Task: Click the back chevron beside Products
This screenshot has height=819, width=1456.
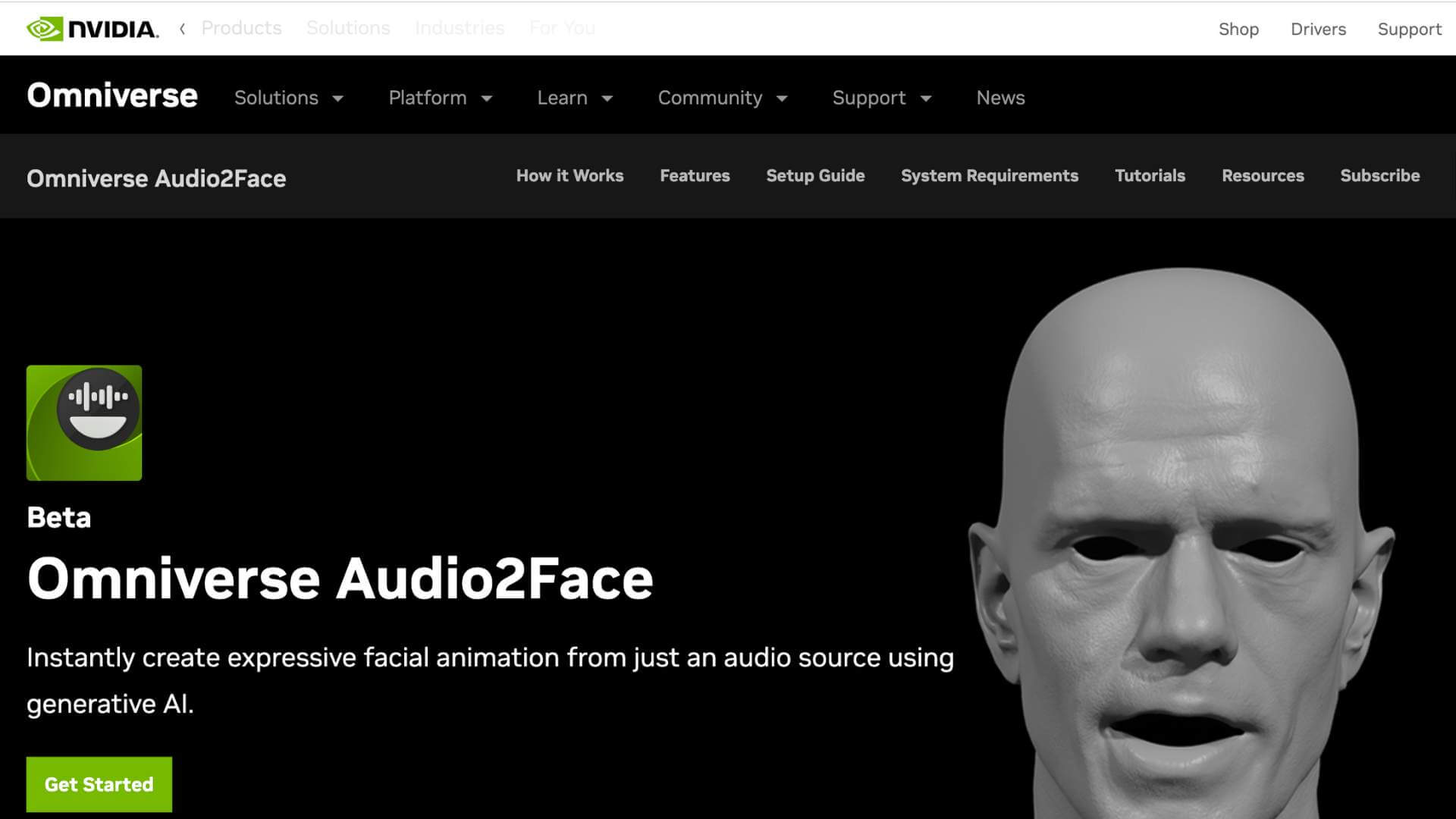Action: click(182, 29)
